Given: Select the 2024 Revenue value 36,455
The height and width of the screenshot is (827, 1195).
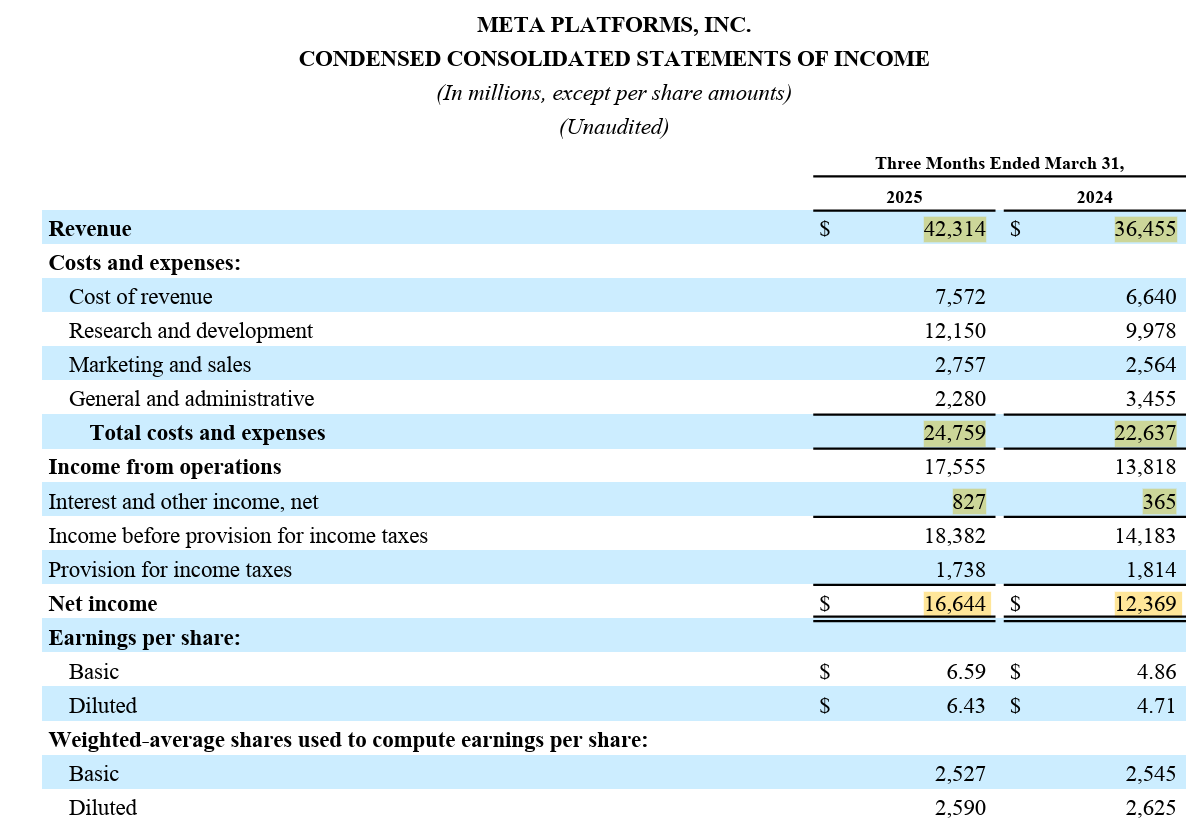Looking at the screenshot, I should [1145, 229].
